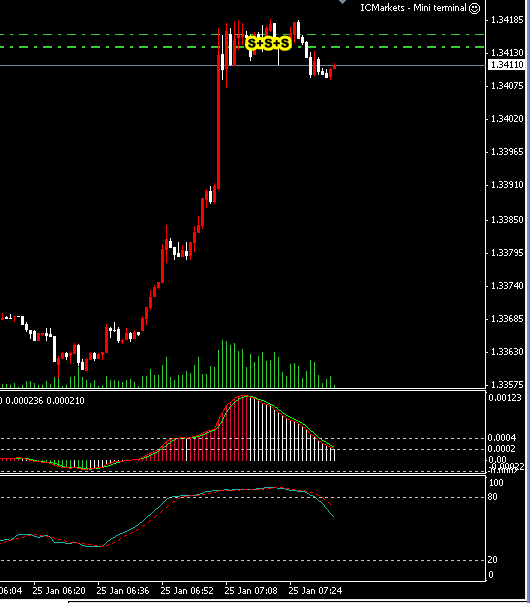The width and height of the screenshot is (530, 603).
Task: Select the yellow S+S+S trade marker
Action: point(268,43)
